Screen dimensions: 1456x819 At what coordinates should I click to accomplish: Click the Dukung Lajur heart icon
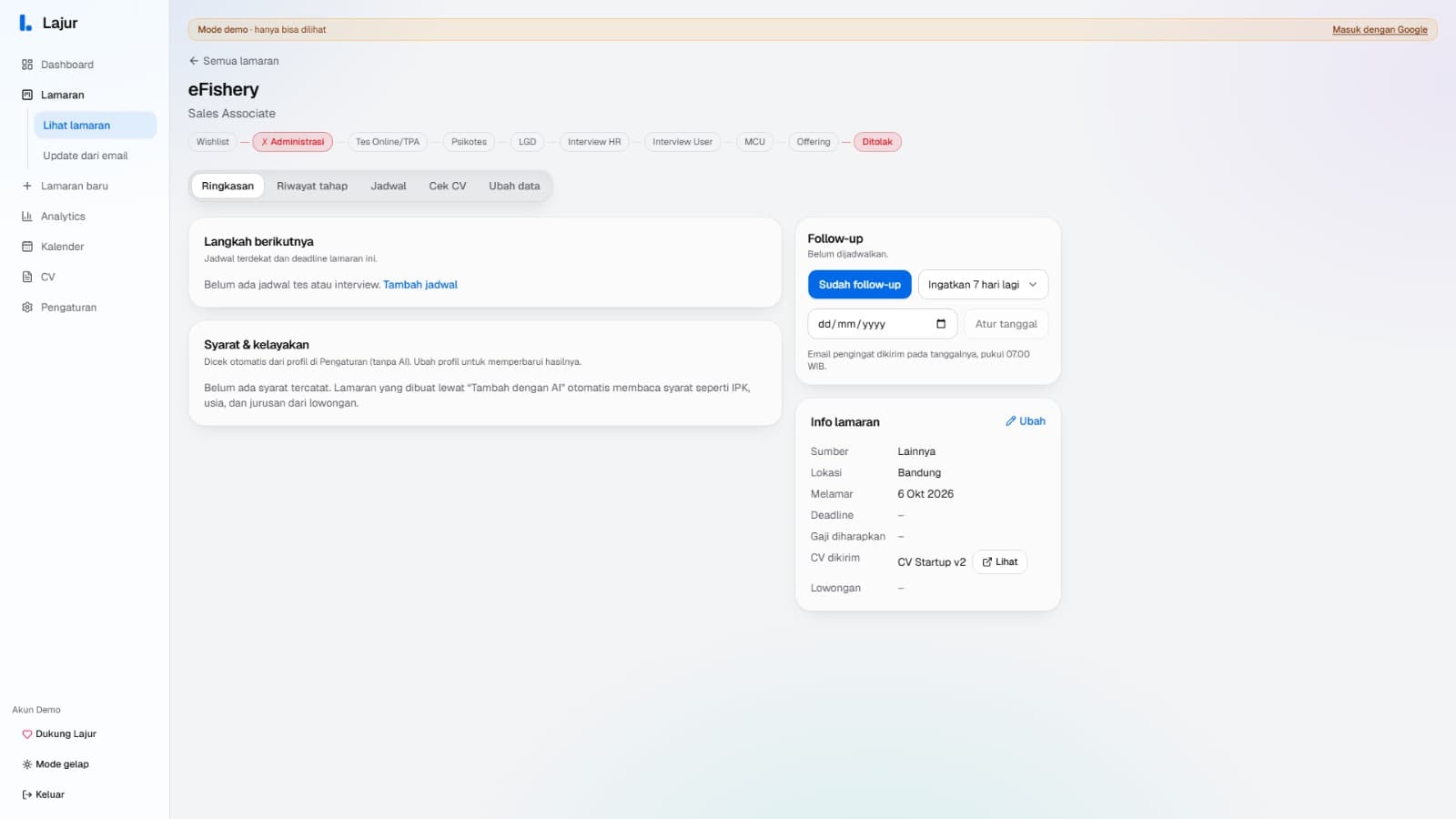[x=27, y=734]
